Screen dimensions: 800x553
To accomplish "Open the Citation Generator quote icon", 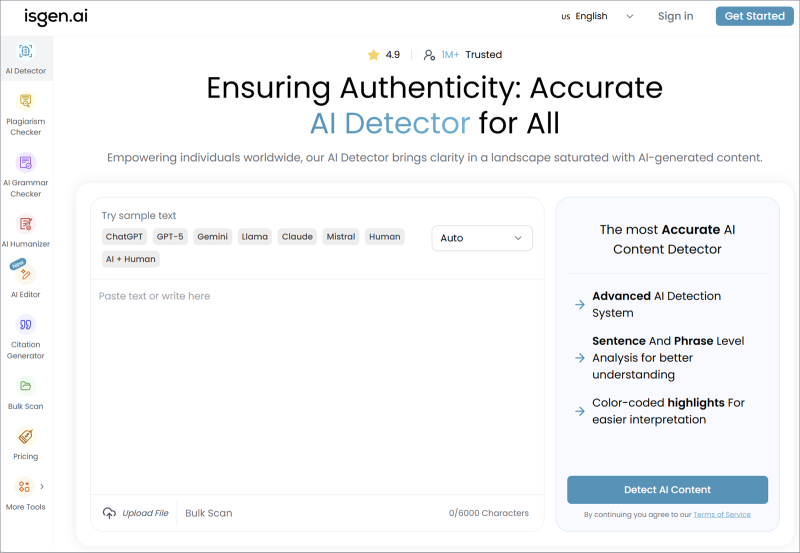I will click(x=26, y=324).
